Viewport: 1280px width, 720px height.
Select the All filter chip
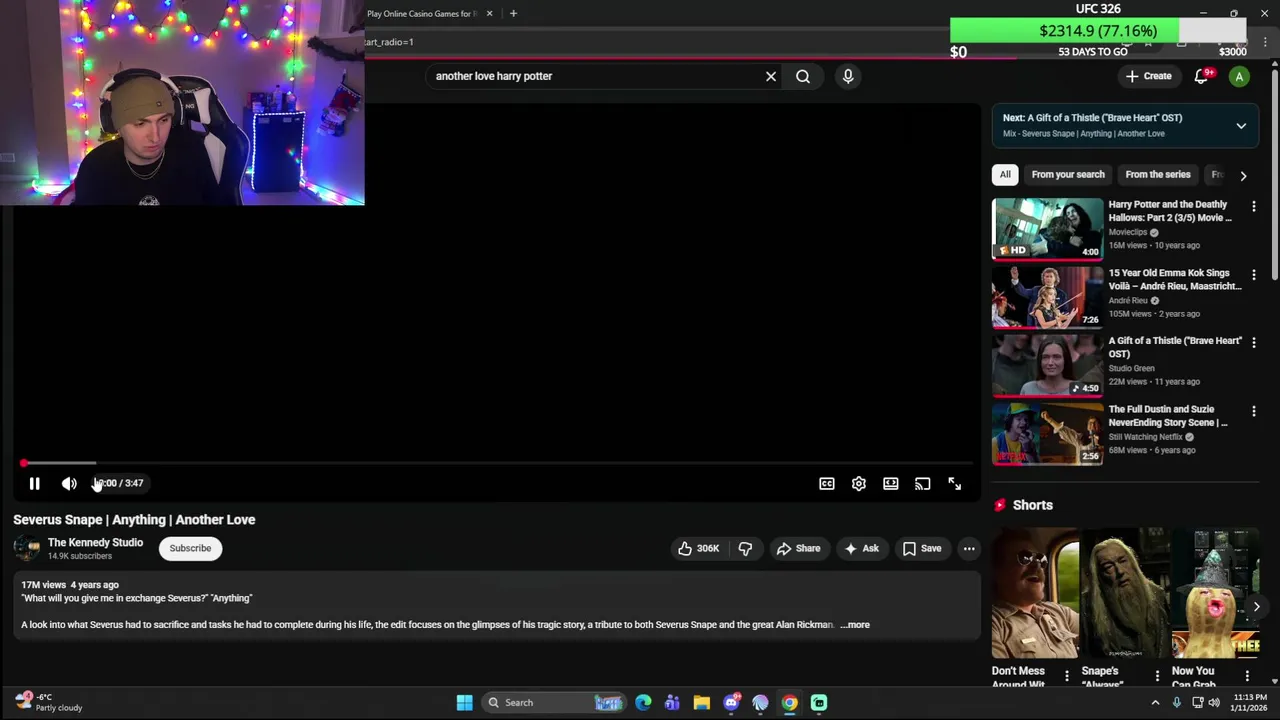tap(1005, 174)
